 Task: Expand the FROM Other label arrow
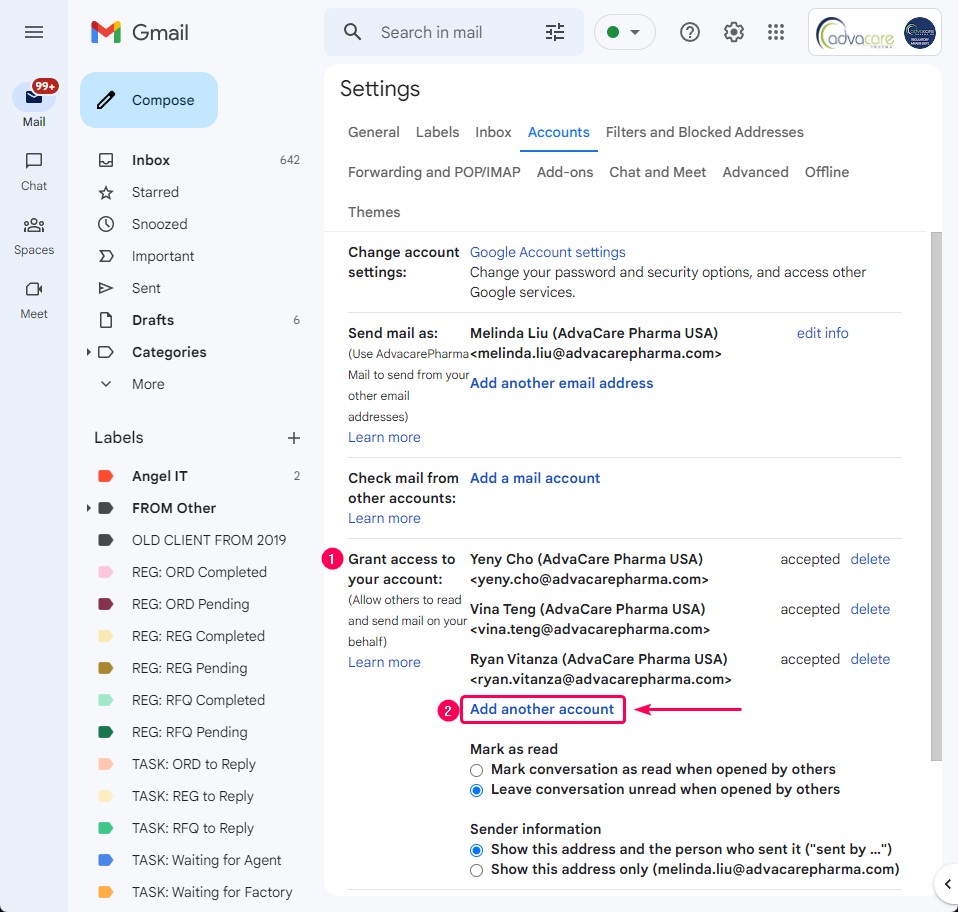point(89,508)
